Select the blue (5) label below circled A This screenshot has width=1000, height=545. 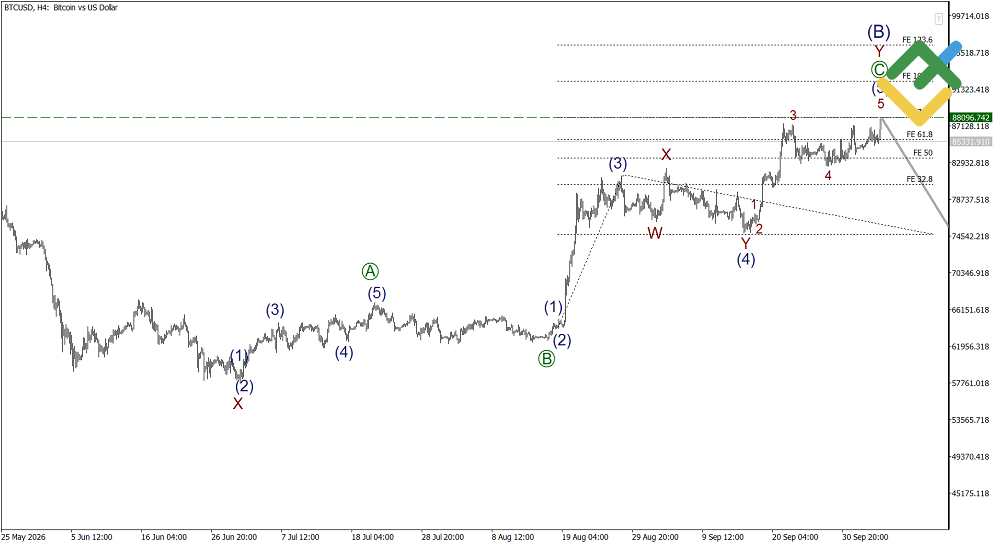point(376,293)
